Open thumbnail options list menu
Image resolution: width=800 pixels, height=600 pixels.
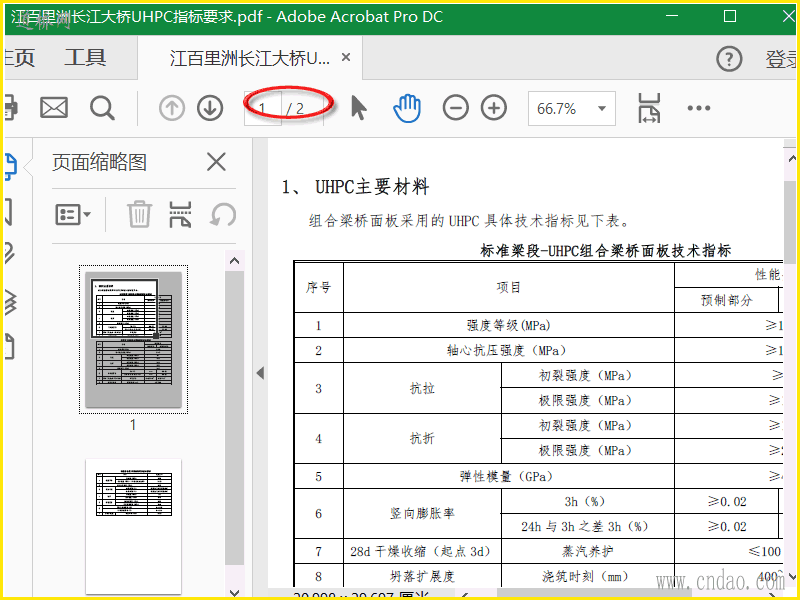coord(72,214)
